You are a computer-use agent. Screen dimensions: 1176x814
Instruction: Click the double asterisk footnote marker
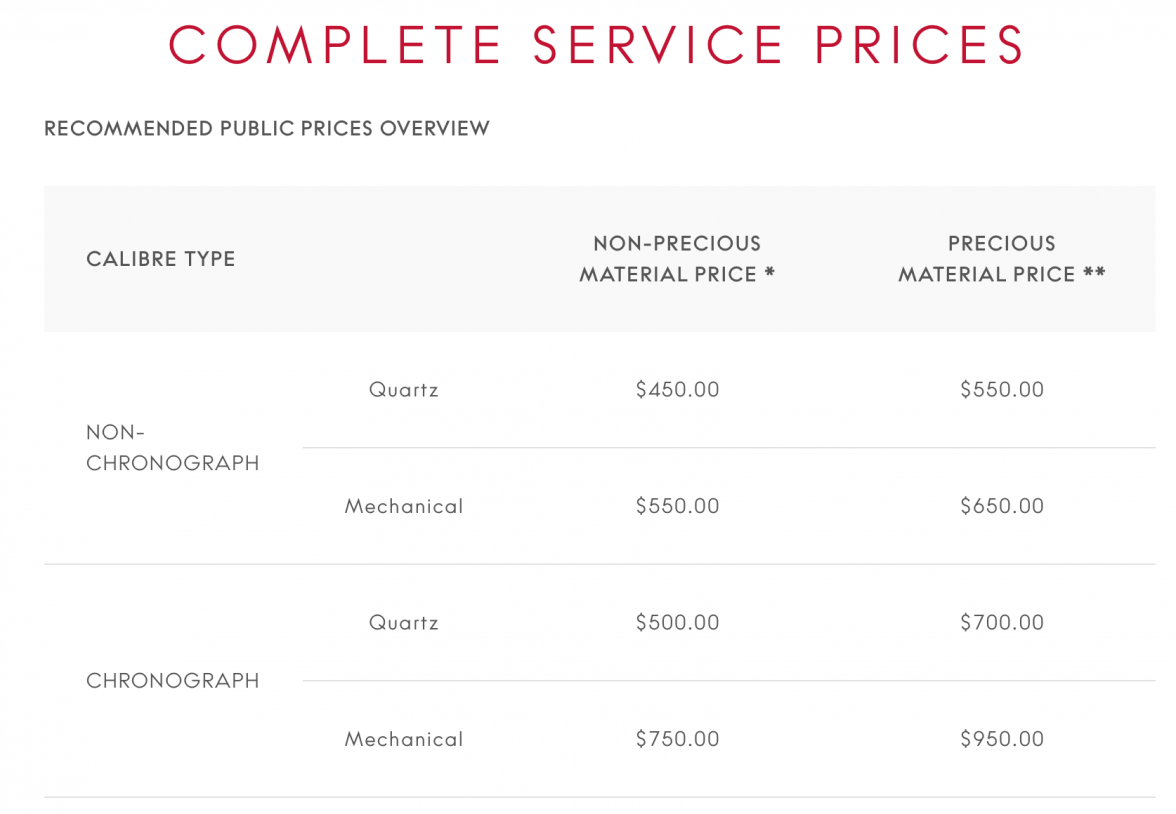pos(1095,273)
